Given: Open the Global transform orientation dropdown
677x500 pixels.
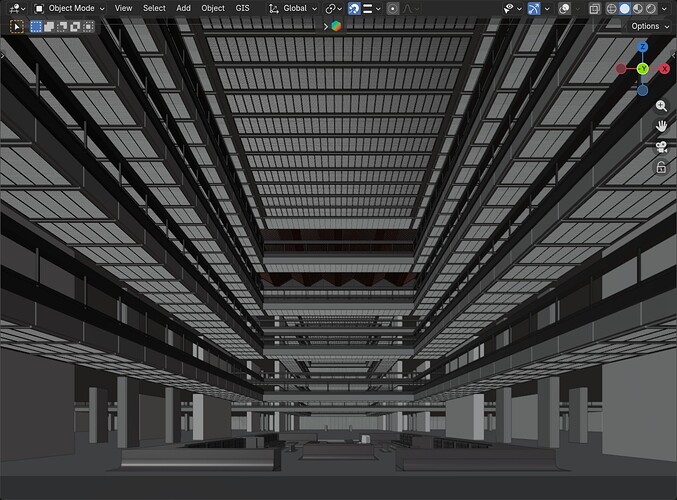Looking at the screenshot, I should 293,8.
